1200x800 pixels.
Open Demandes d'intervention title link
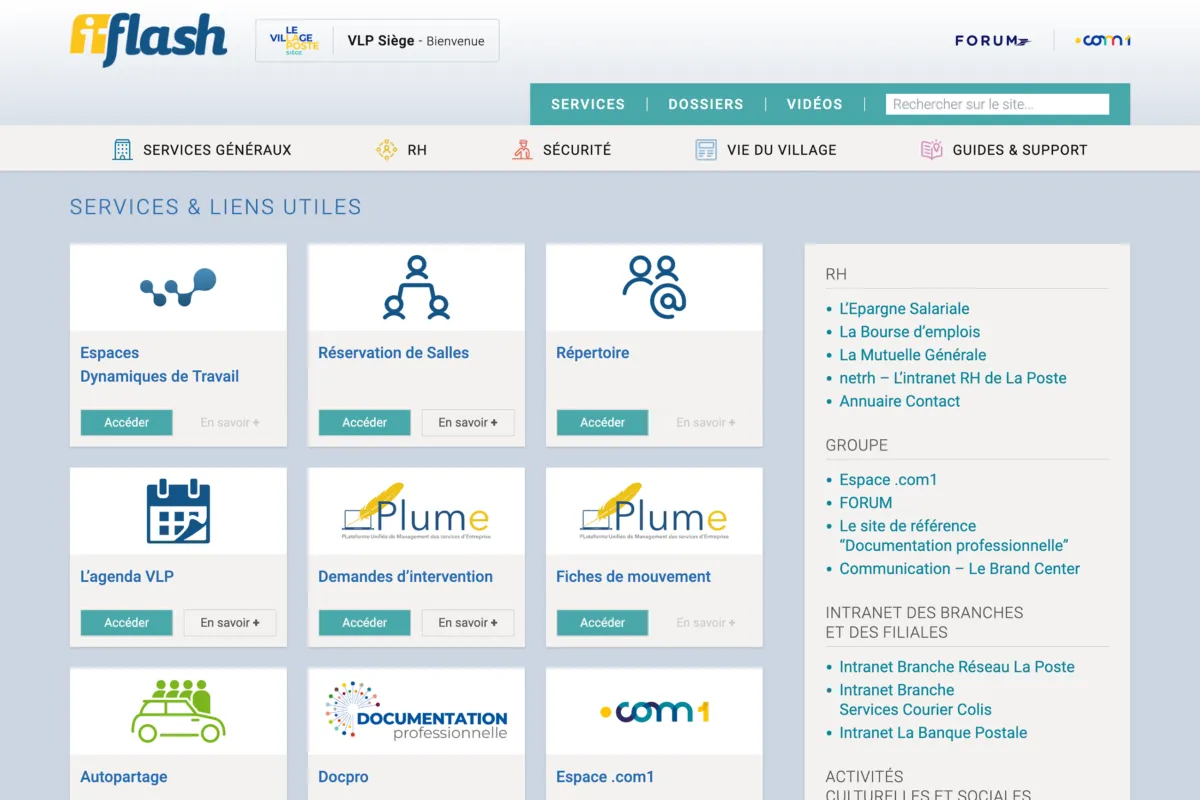[x=405, y=577]
